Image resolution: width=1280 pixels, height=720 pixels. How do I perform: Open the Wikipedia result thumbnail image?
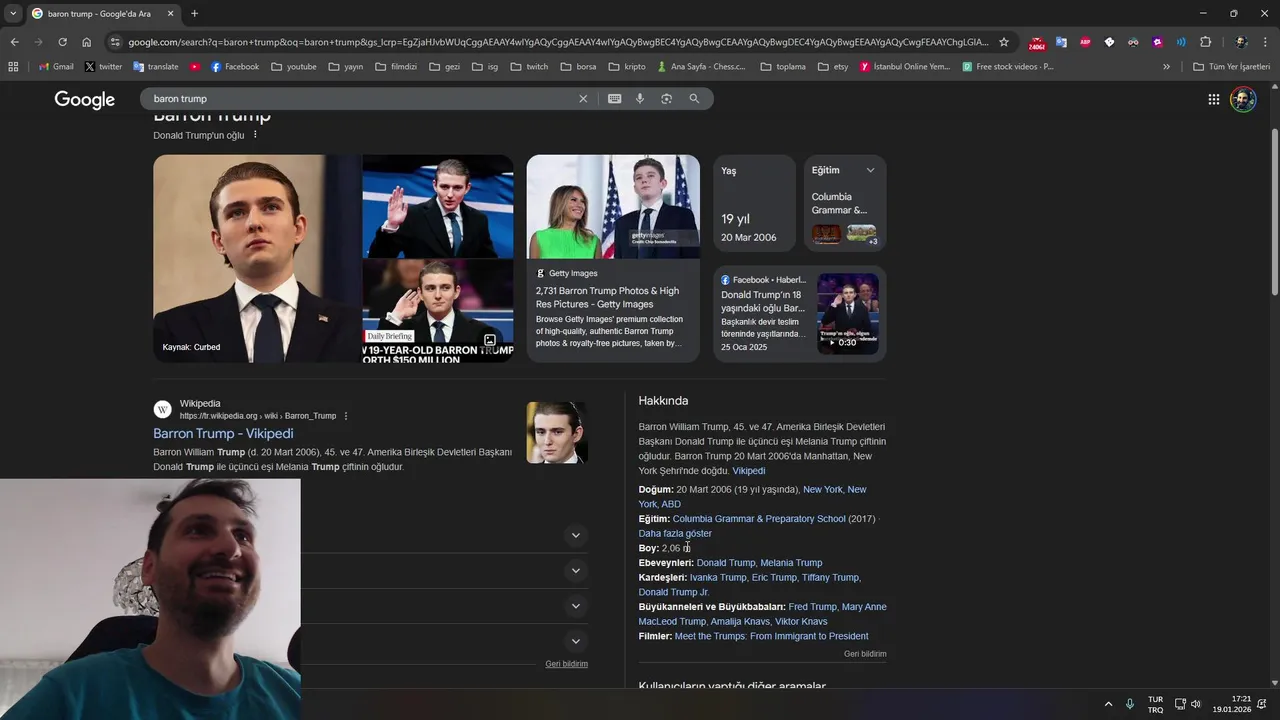pyautogui.click(x=557, y=433)
